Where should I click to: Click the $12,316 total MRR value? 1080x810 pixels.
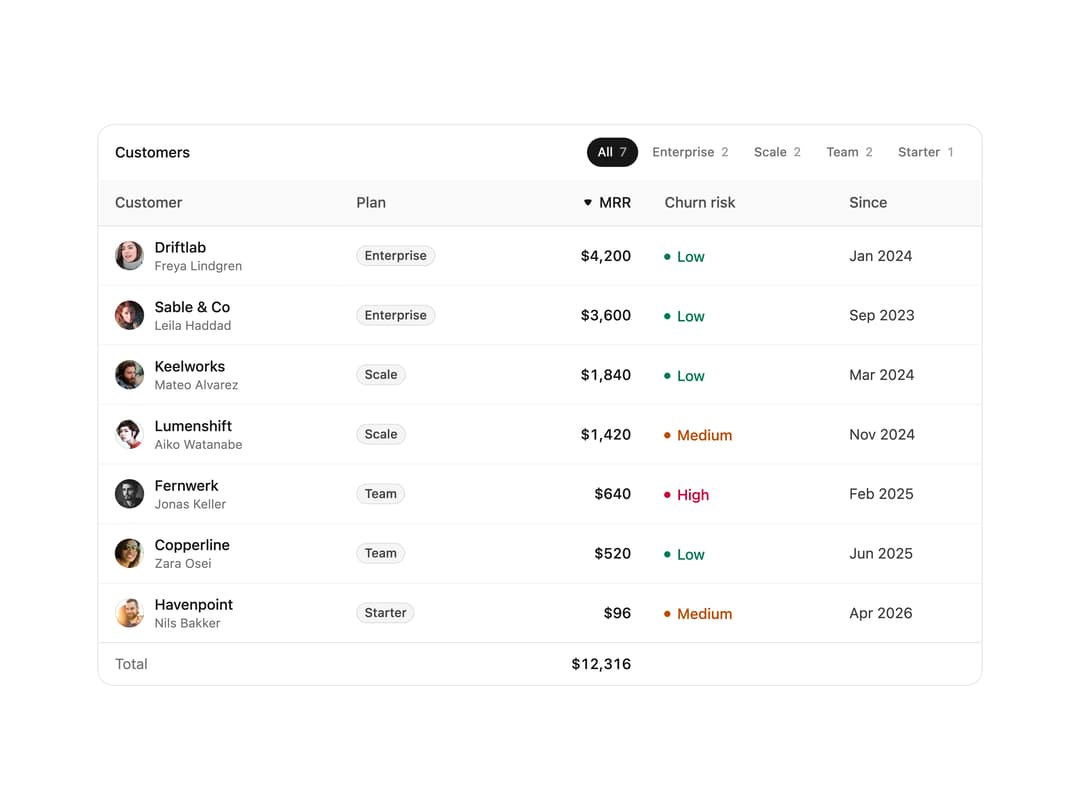pos(601,664)
